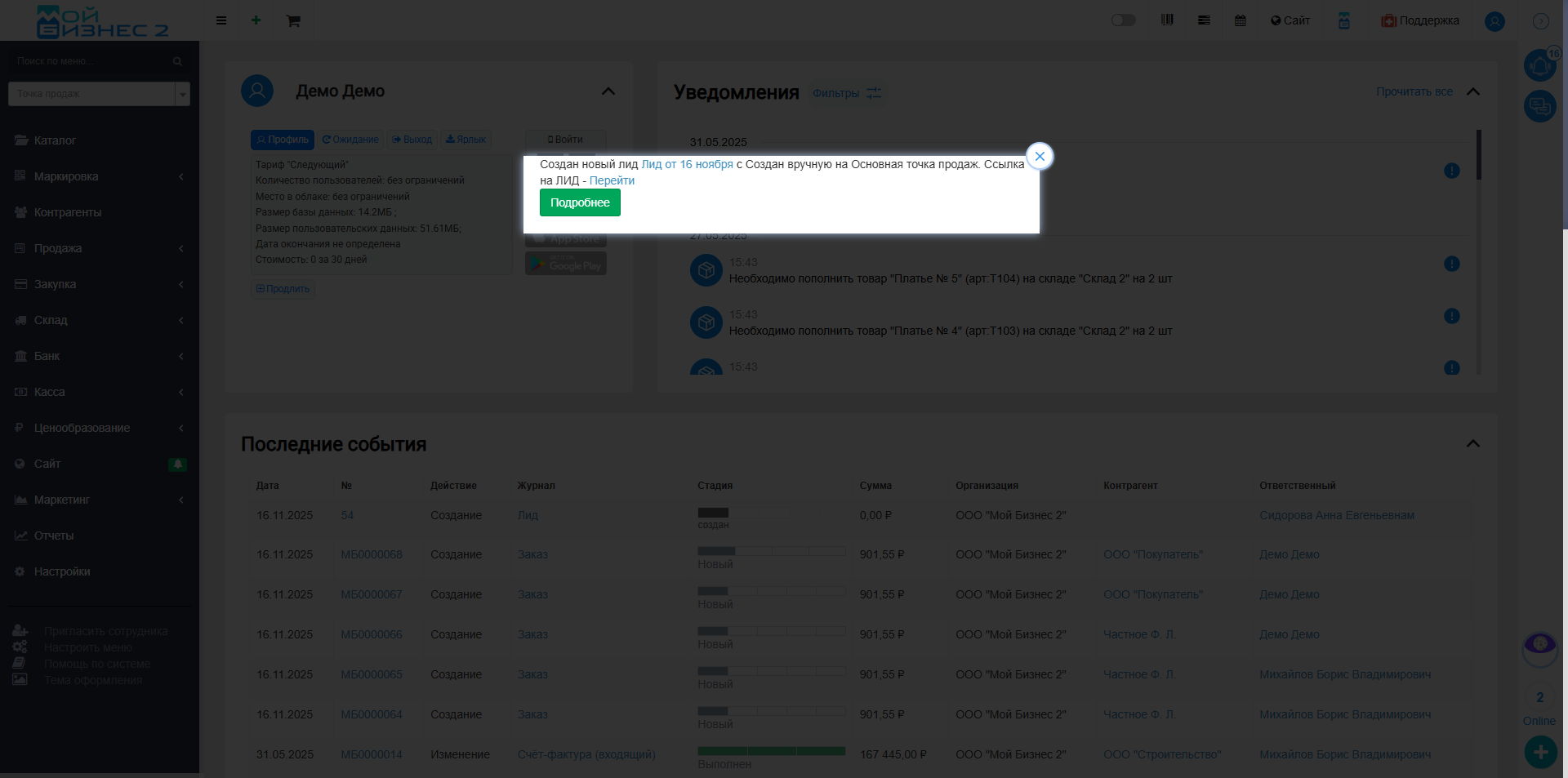
Task: Click the hamburger menu icon in top bar
Action: pos(221,20)
